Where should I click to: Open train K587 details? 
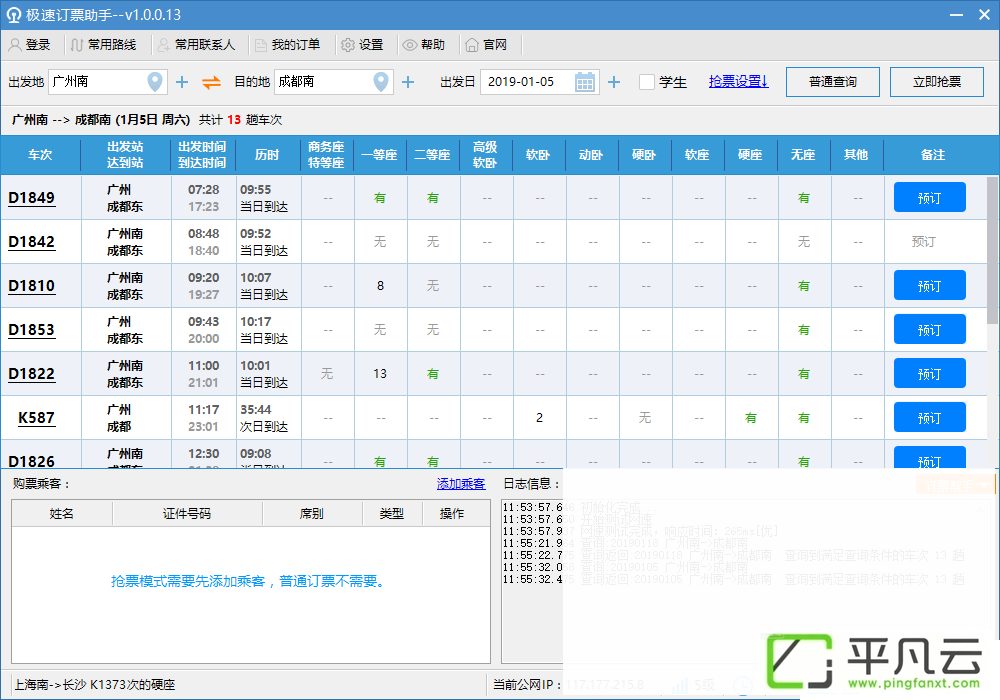36,418
